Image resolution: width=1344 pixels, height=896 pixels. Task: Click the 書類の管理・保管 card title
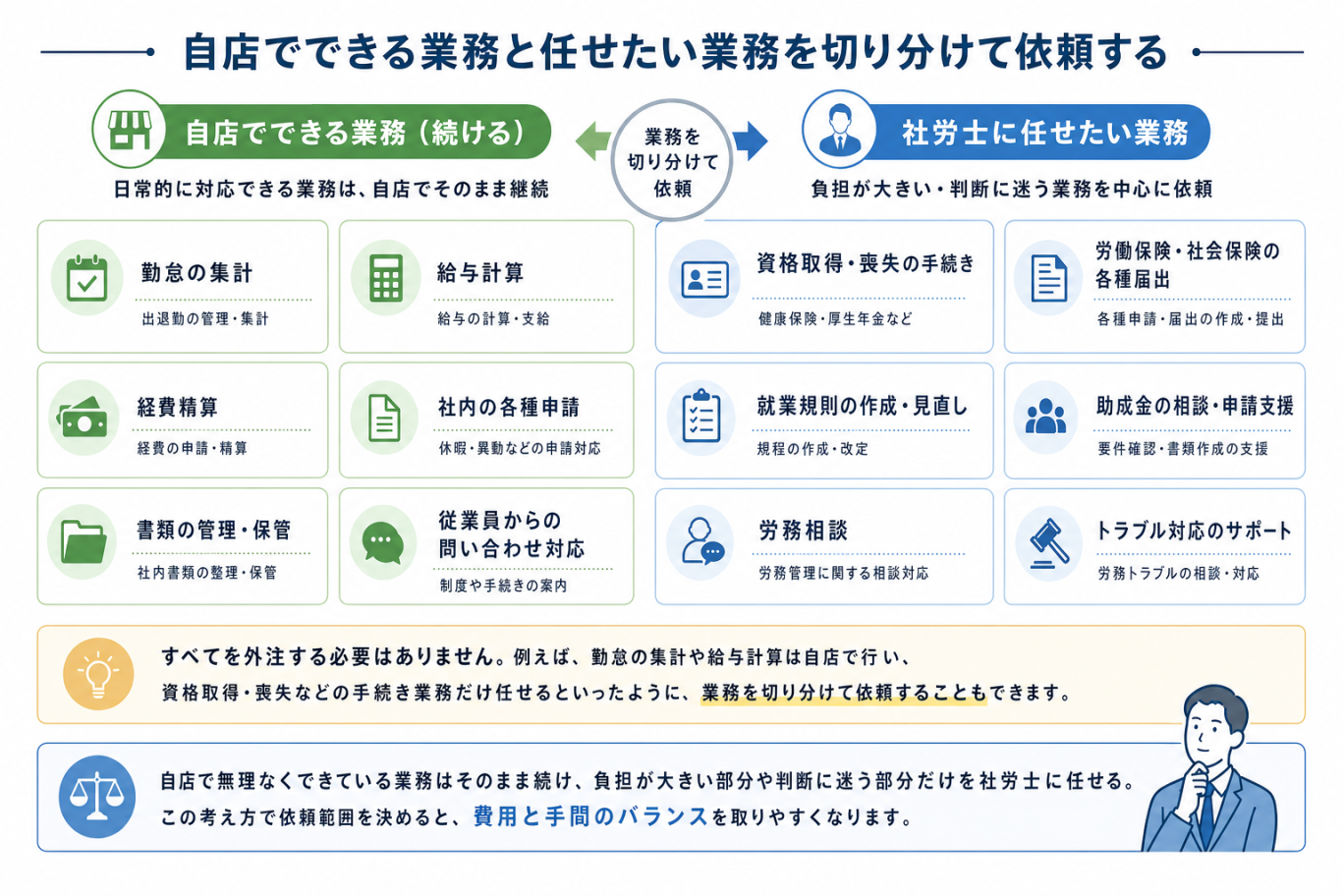pyautogui.click(x=214, y=531)
